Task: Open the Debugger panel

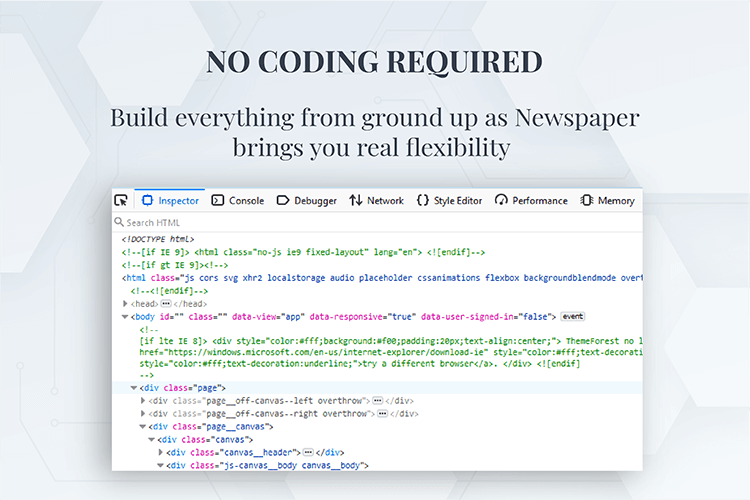Action: (307, 200)
